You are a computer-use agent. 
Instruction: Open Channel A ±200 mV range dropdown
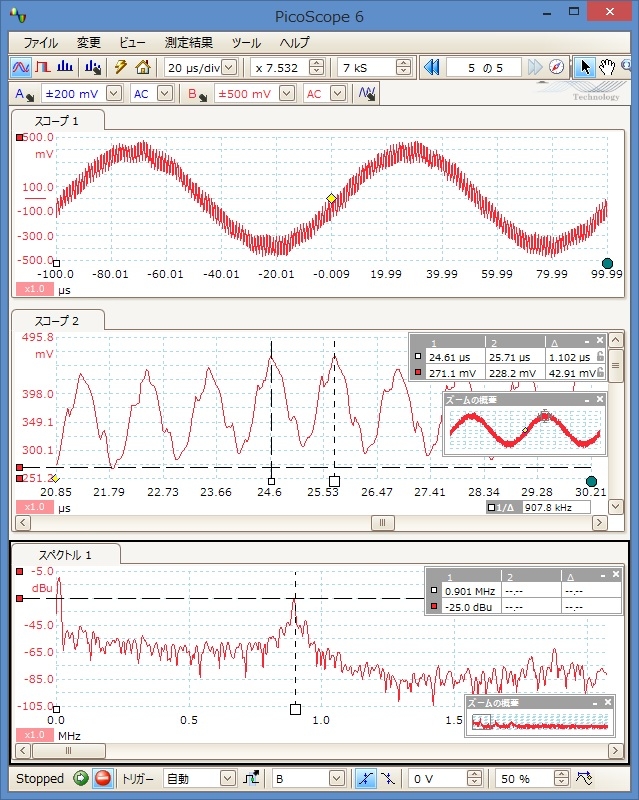[114, 94]
